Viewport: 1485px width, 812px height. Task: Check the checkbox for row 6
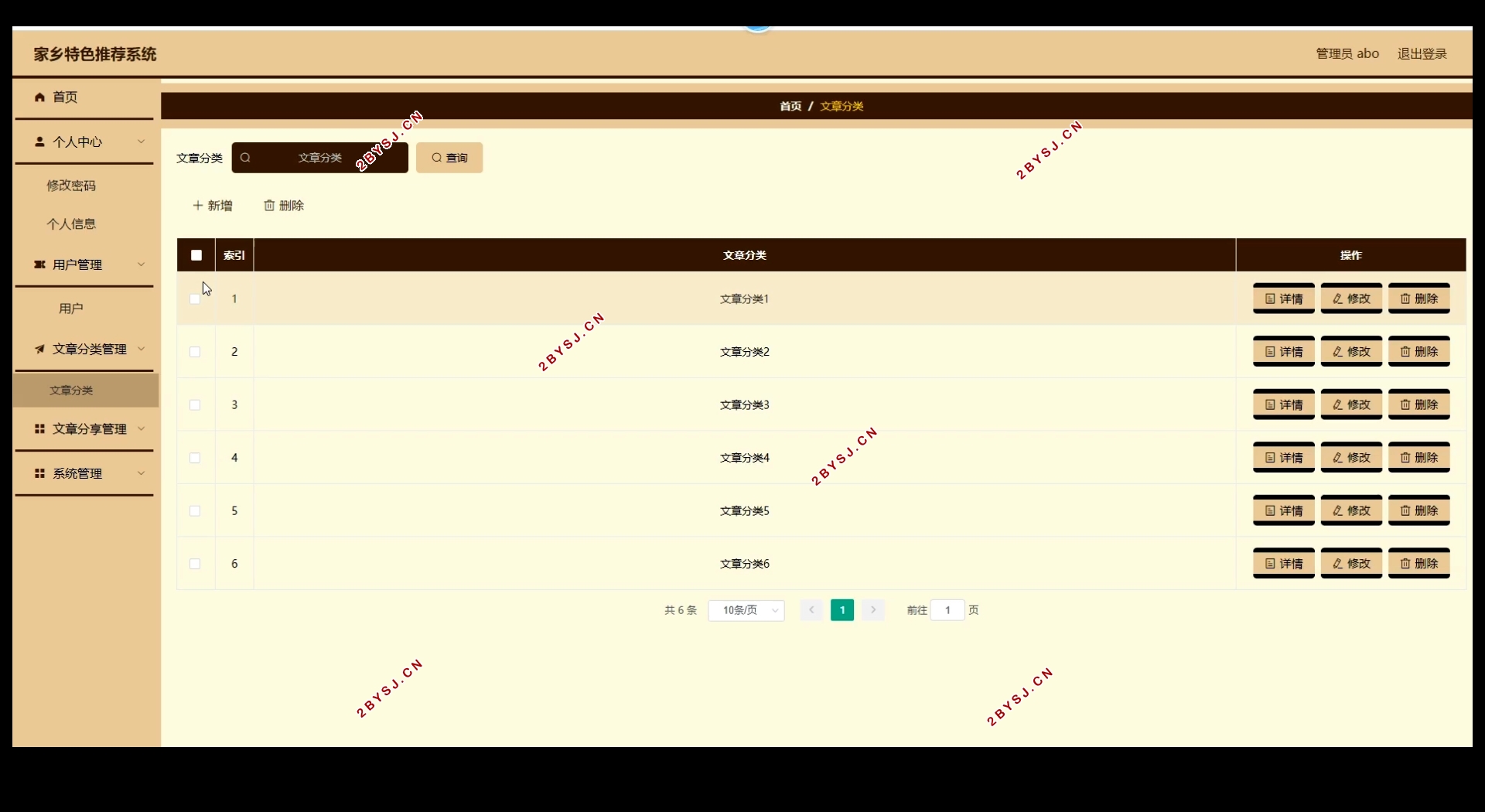pos(195,564)
